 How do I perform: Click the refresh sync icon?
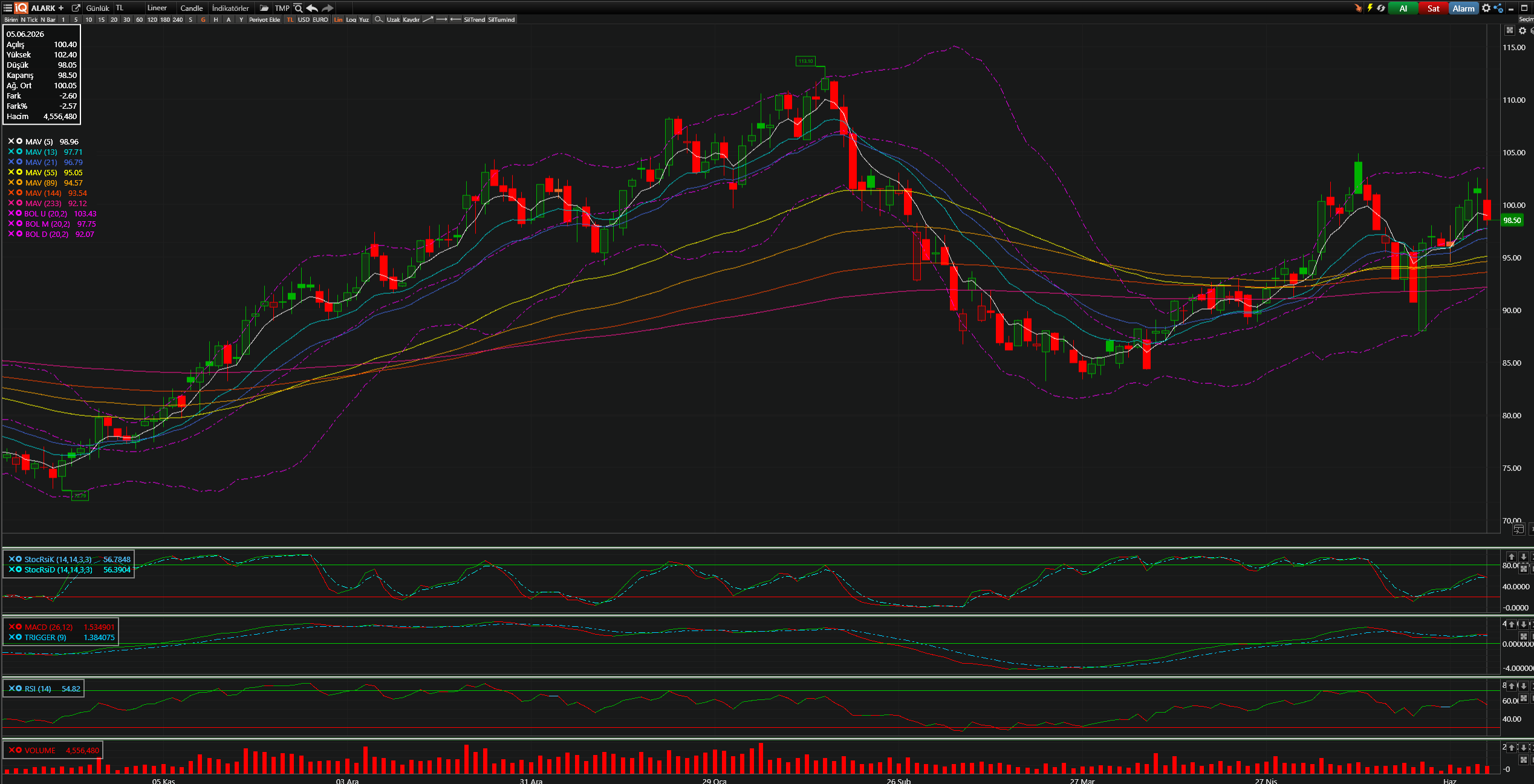[x=1381, y=8]
